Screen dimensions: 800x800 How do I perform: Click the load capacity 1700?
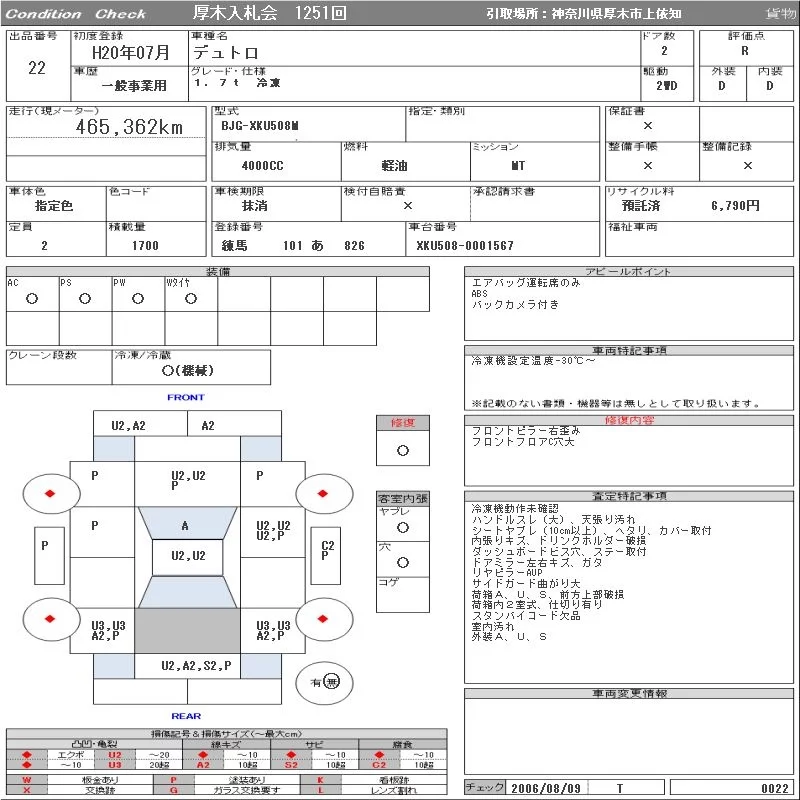tap(145, 246)
